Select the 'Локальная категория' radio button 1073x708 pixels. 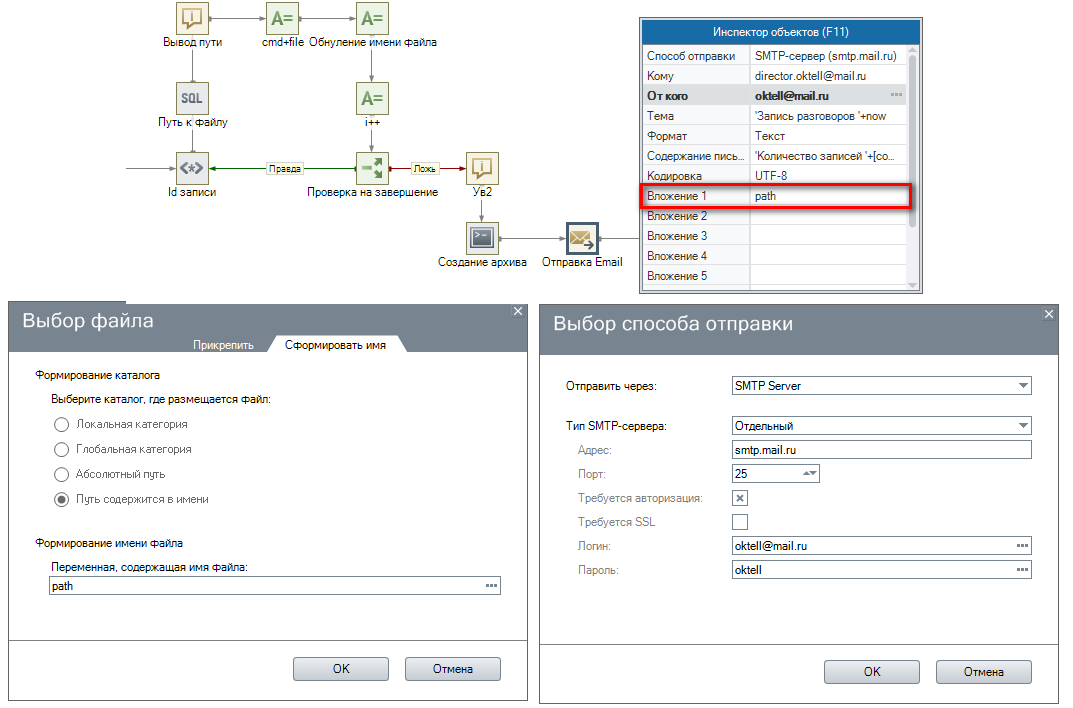(x=62, y=425)
